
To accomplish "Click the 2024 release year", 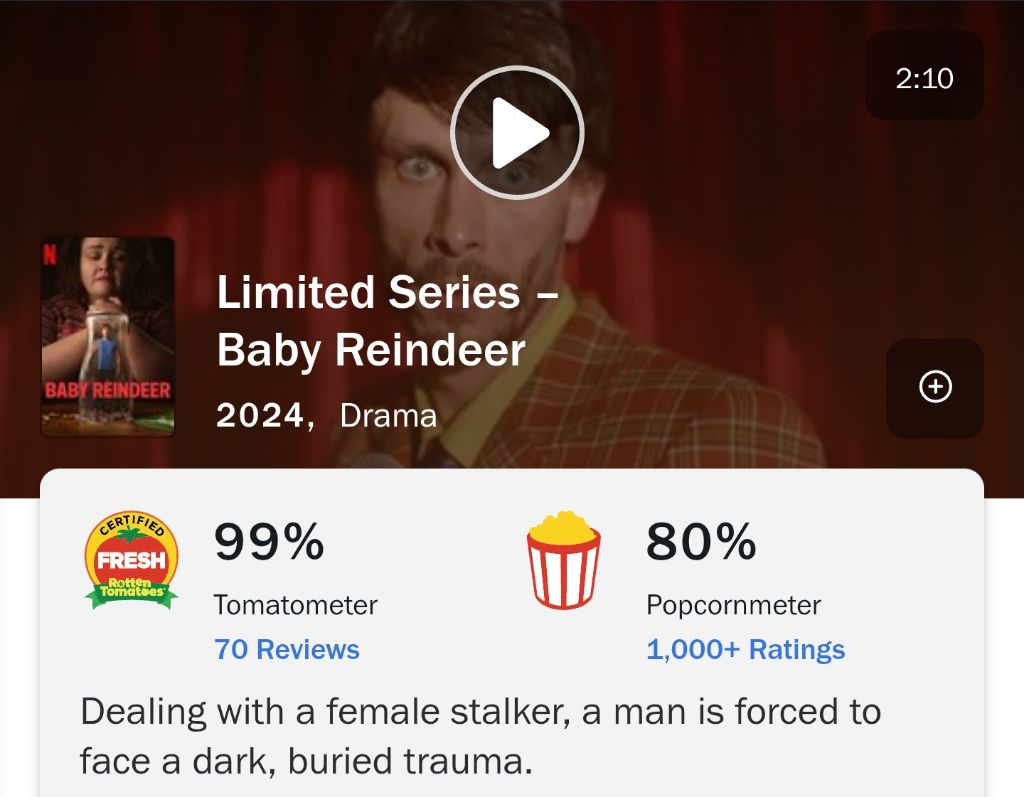I will click(x=260, y=415).
